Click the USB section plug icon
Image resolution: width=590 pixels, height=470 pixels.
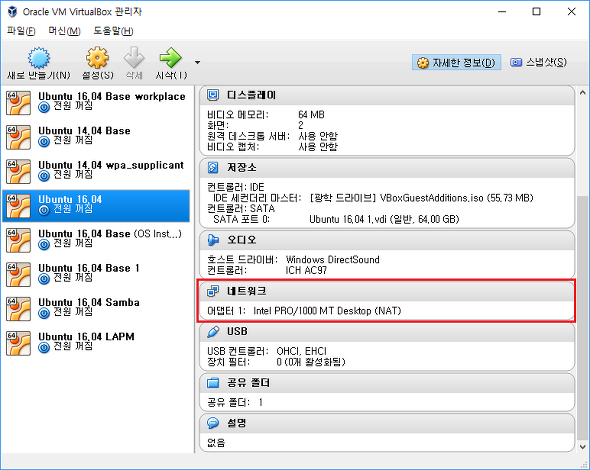(213, 332)
